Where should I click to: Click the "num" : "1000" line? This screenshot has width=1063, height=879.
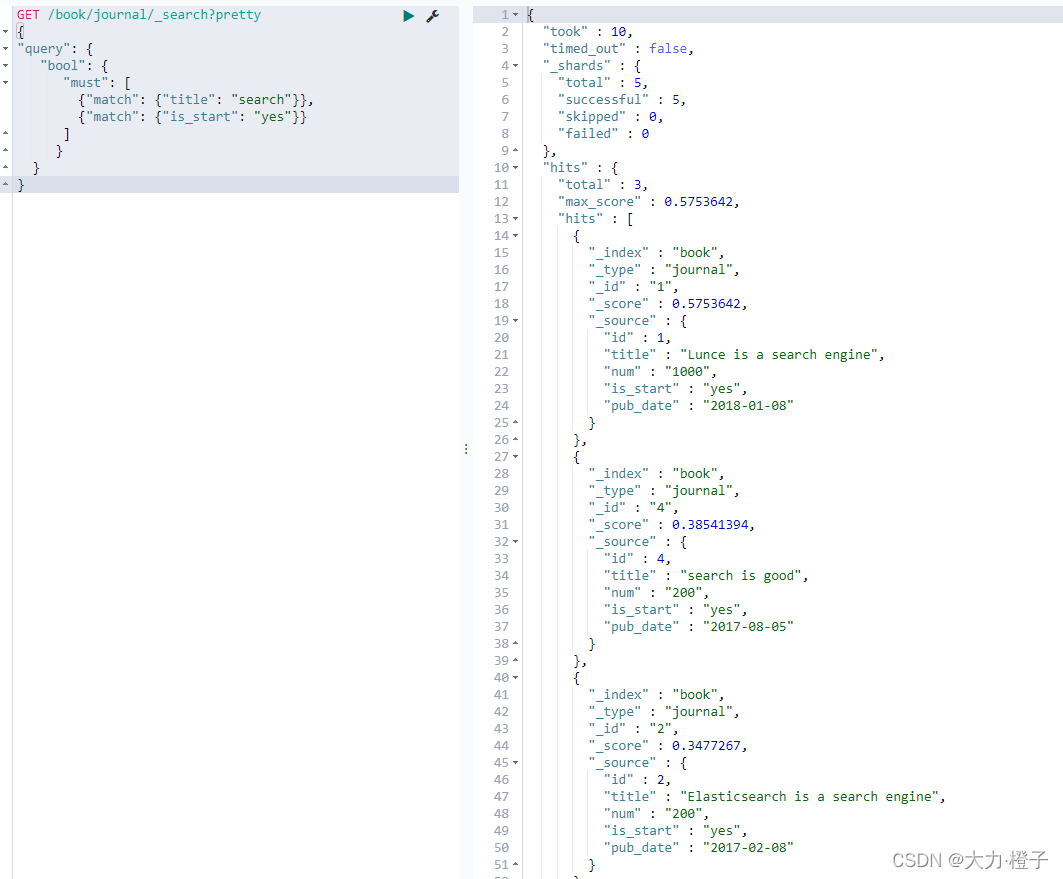pyautogui.click(x=660, y=371)
